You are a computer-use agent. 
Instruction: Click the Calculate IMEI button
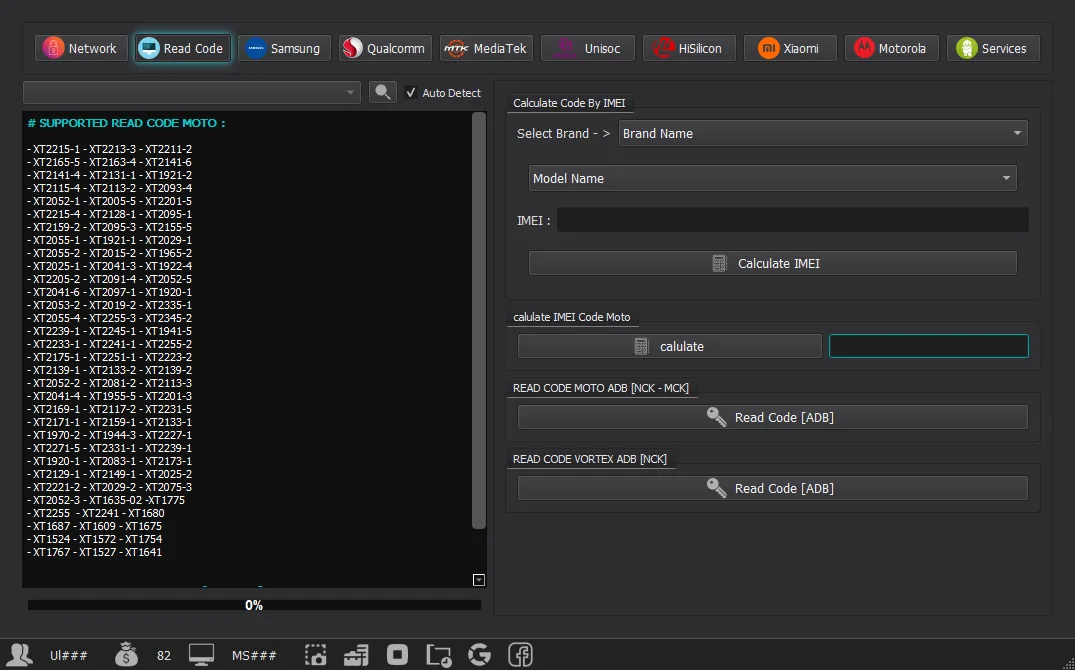(x=773, y=263)
